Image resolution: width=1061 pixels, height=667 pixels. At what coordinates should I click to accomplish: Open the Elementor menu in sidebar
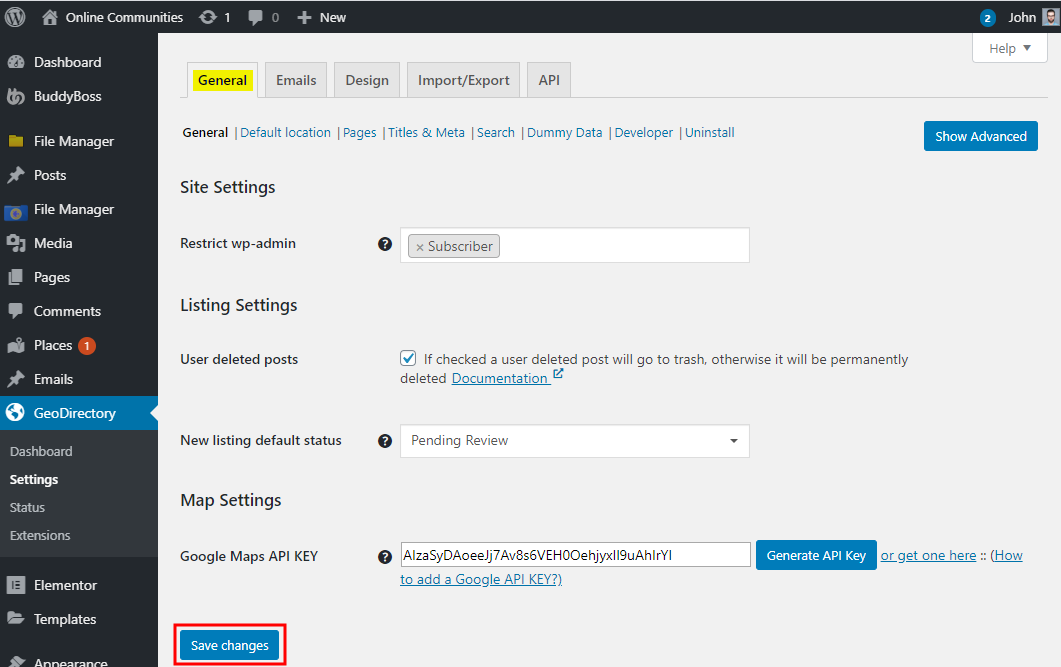(60, 584)
